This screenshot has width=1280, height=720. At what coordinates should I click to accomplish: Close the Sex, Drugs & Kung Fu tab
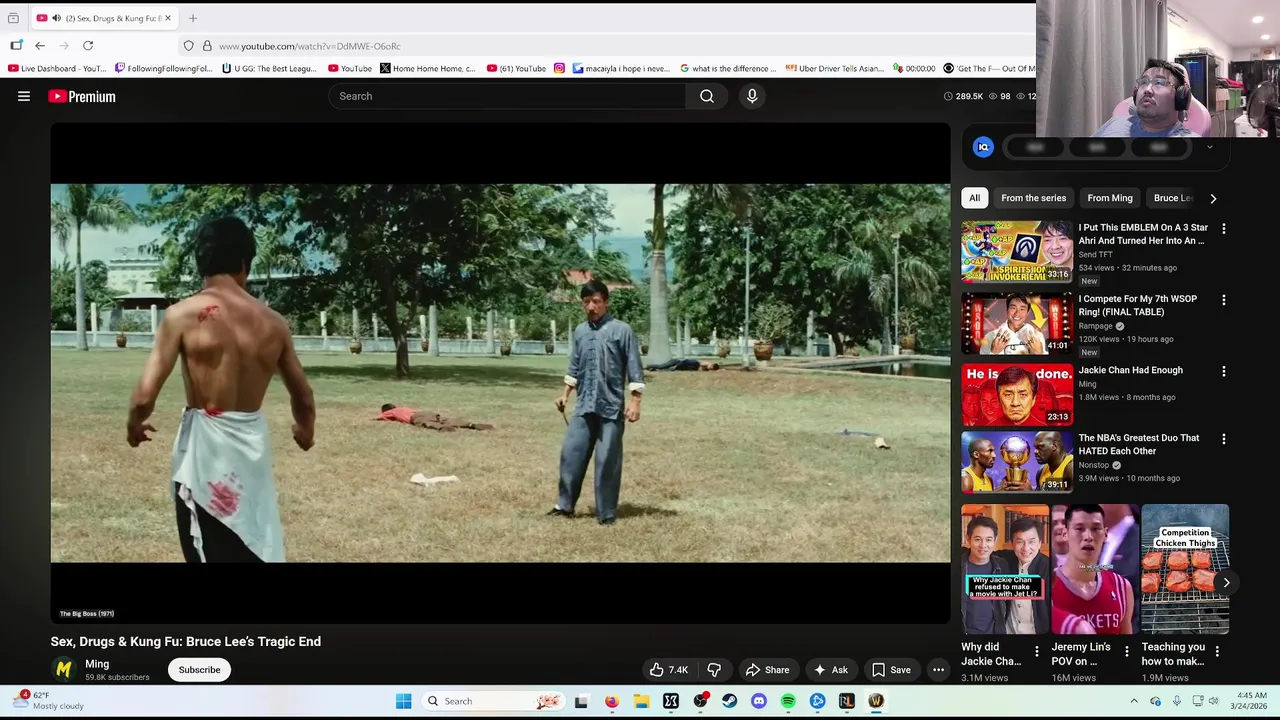point(167,18)
